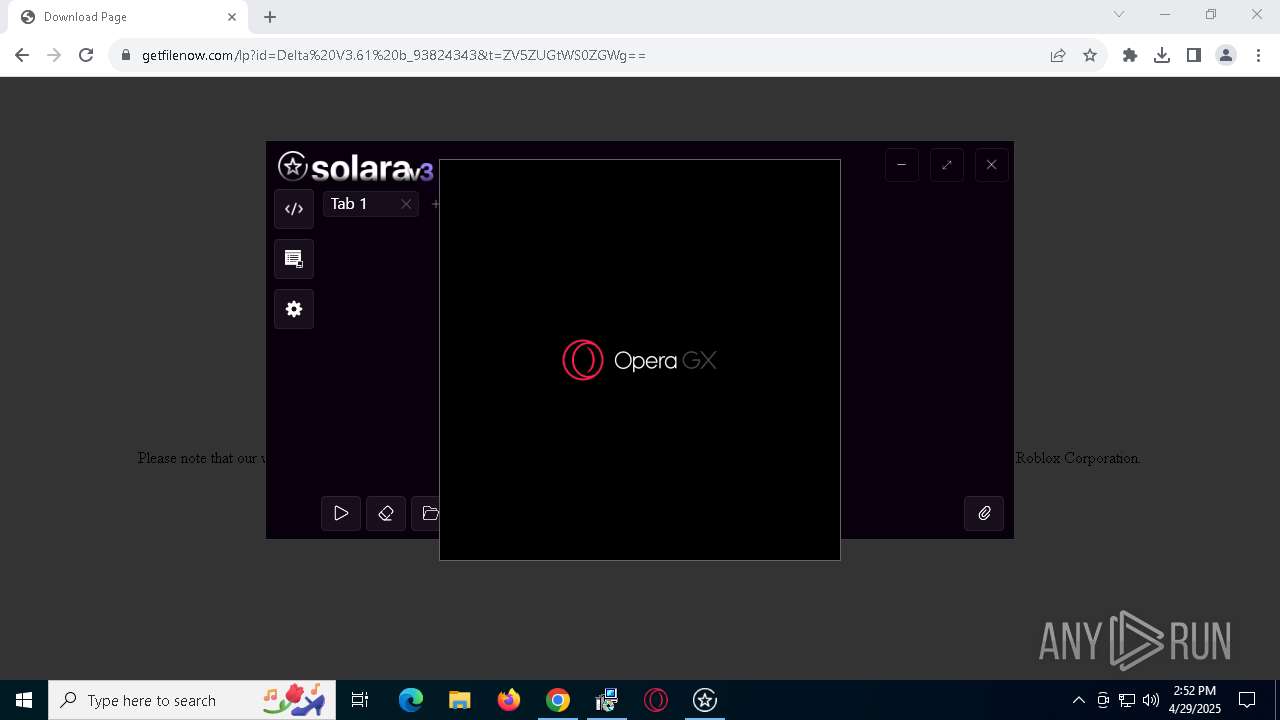Open Solara settings gear icon
Screen dimensions: 1280x720
coord(294,309)
